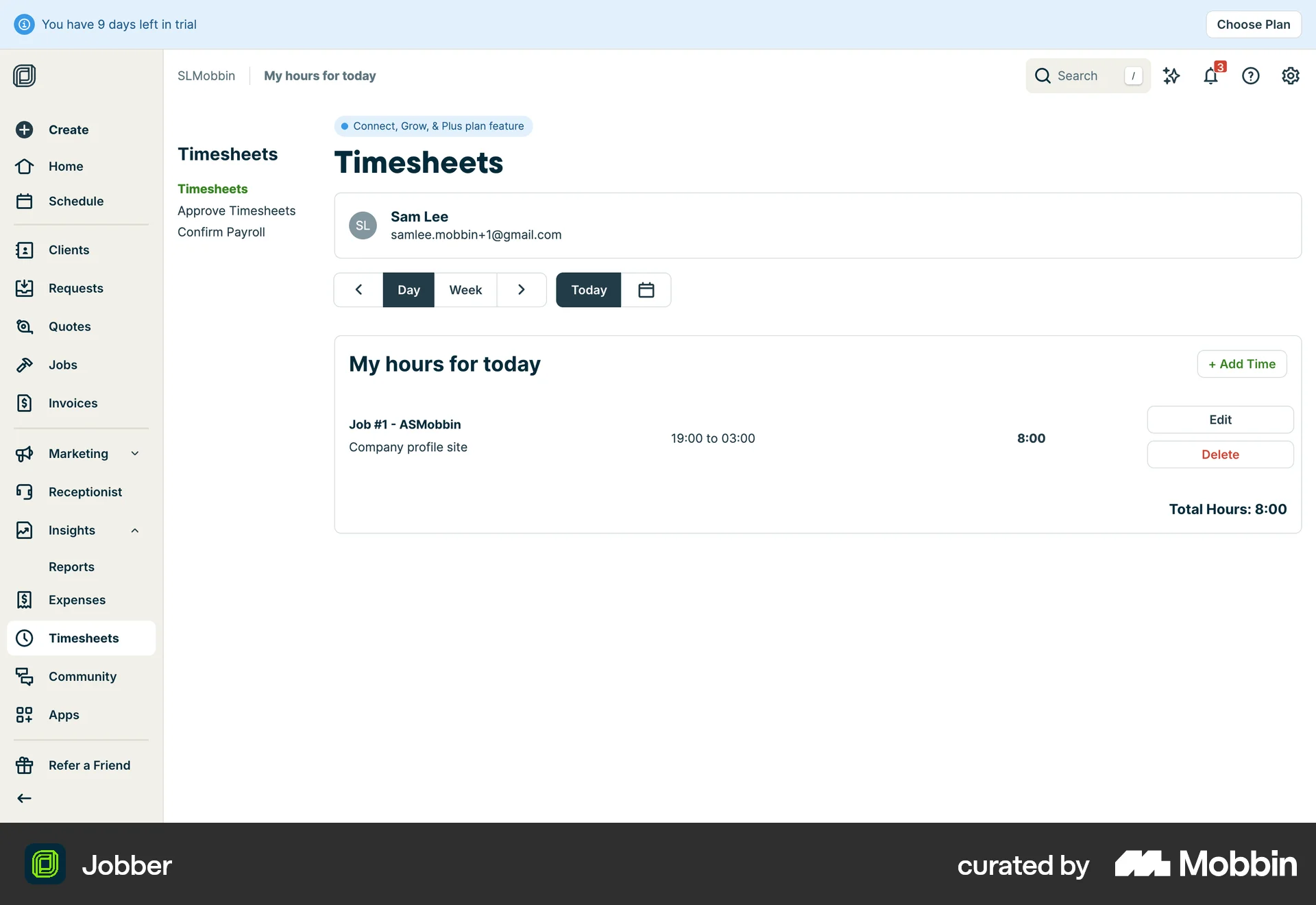Screen dimensions: 1316x905
Task: Open the help question mark icon
Action: (1251, 75)
